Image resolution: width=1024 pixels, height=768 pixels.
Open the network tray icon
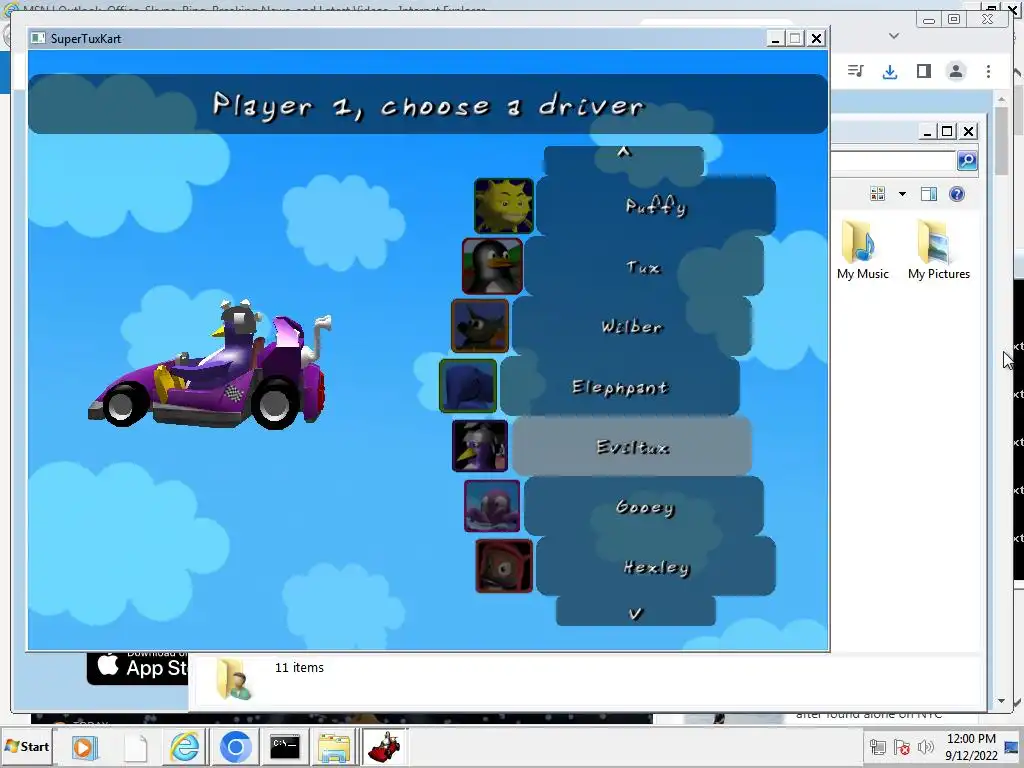coord(878,747)
